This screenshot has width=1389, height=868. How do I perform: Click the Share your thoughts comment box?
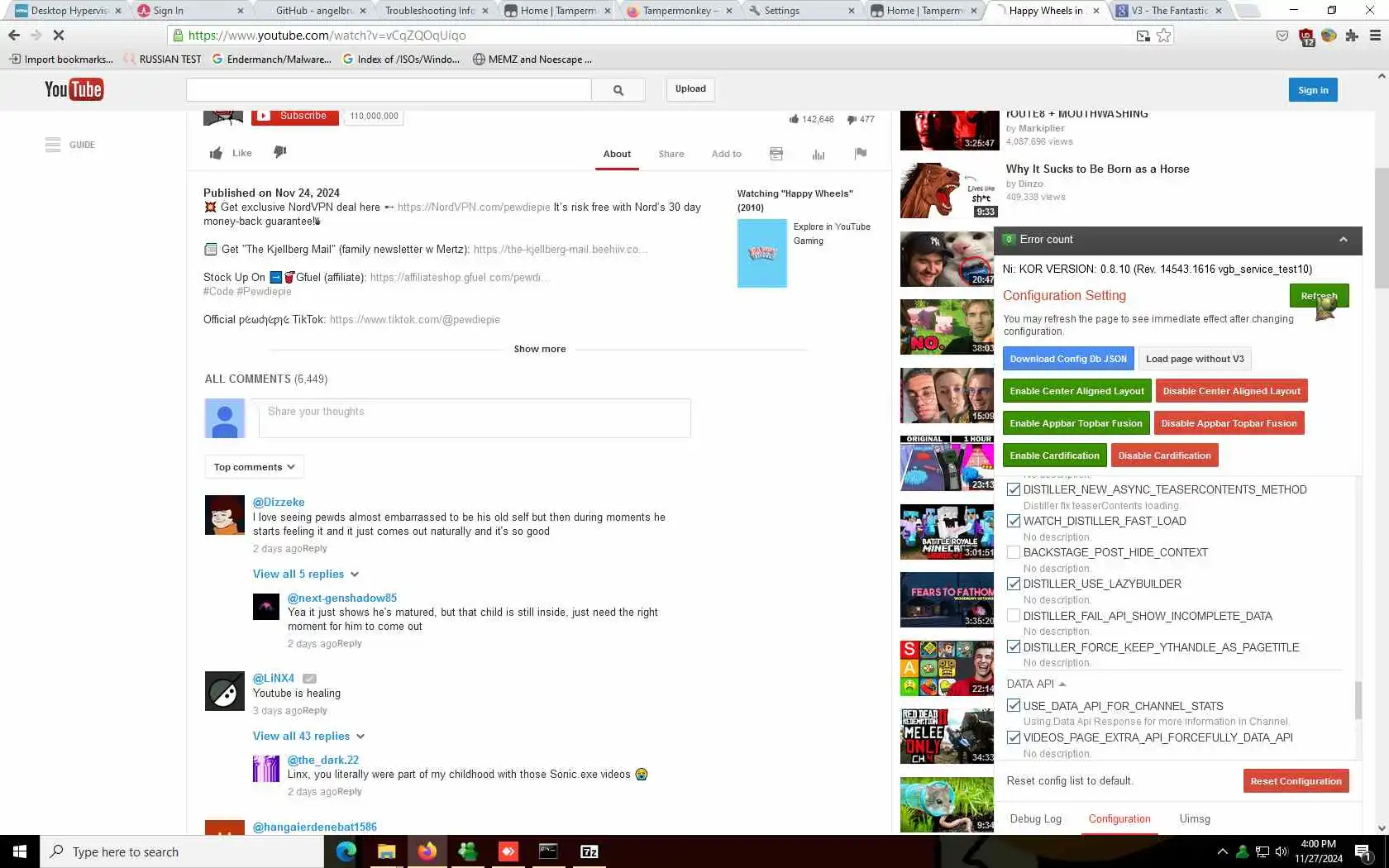[x=475, y=418]
